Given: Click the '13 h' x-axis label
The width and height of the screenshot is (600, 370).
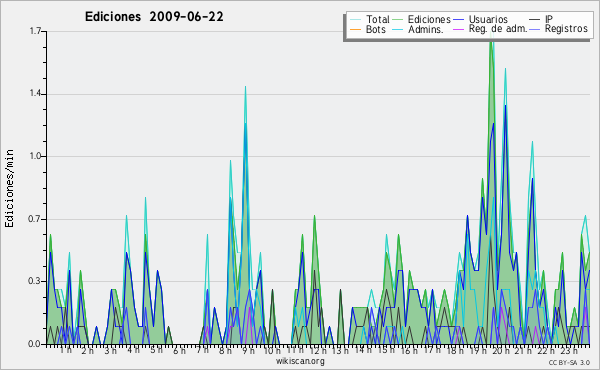Looking at the screenshot, I should click(x=340, y=351).
